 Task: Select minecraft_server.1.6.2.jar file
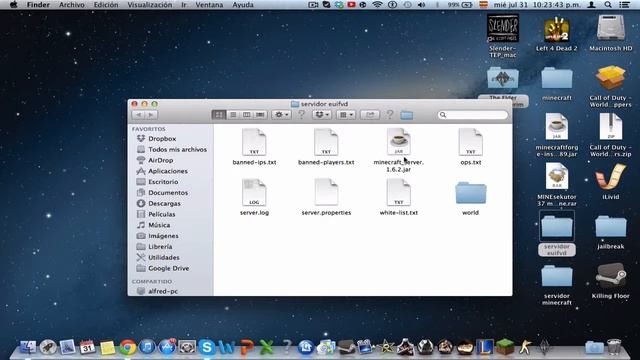tap(398, 150)
